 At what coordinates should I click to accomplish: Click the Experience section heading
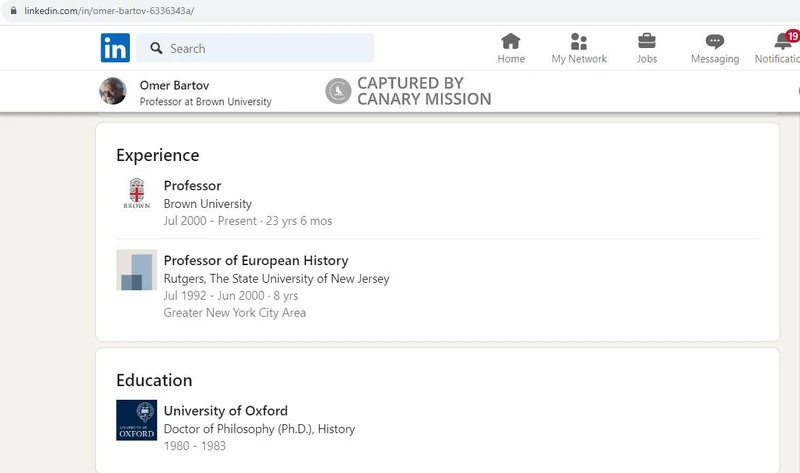pyautogui.click(x=158, y=155)
